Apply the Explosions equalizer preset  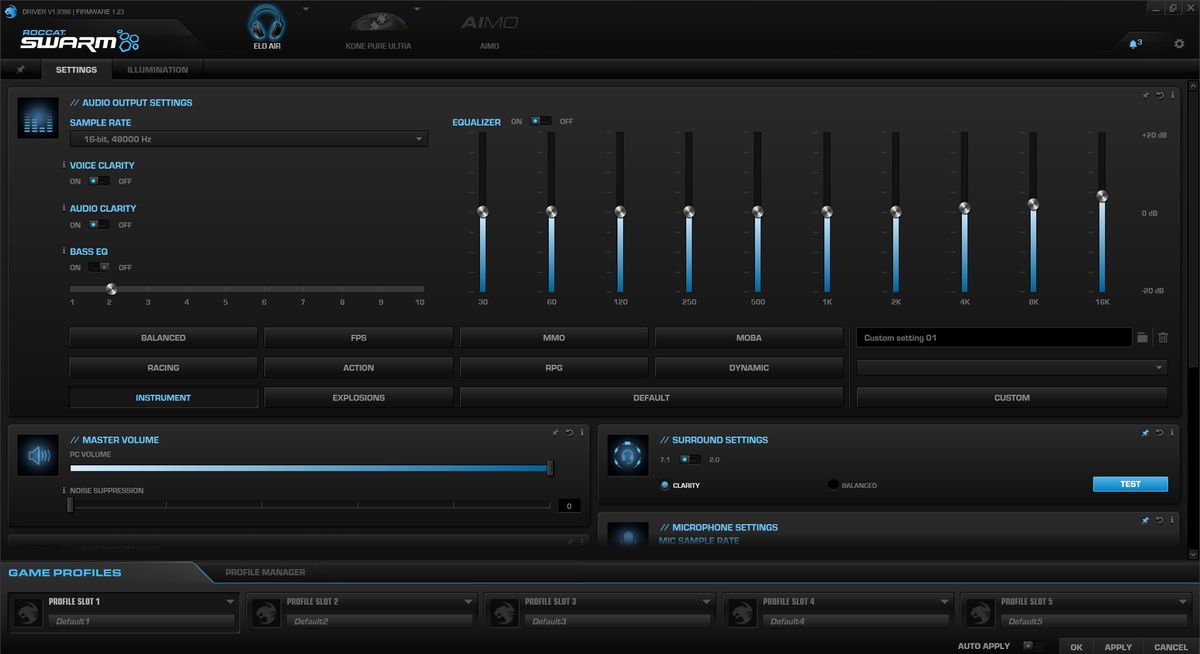coord(358,398)
